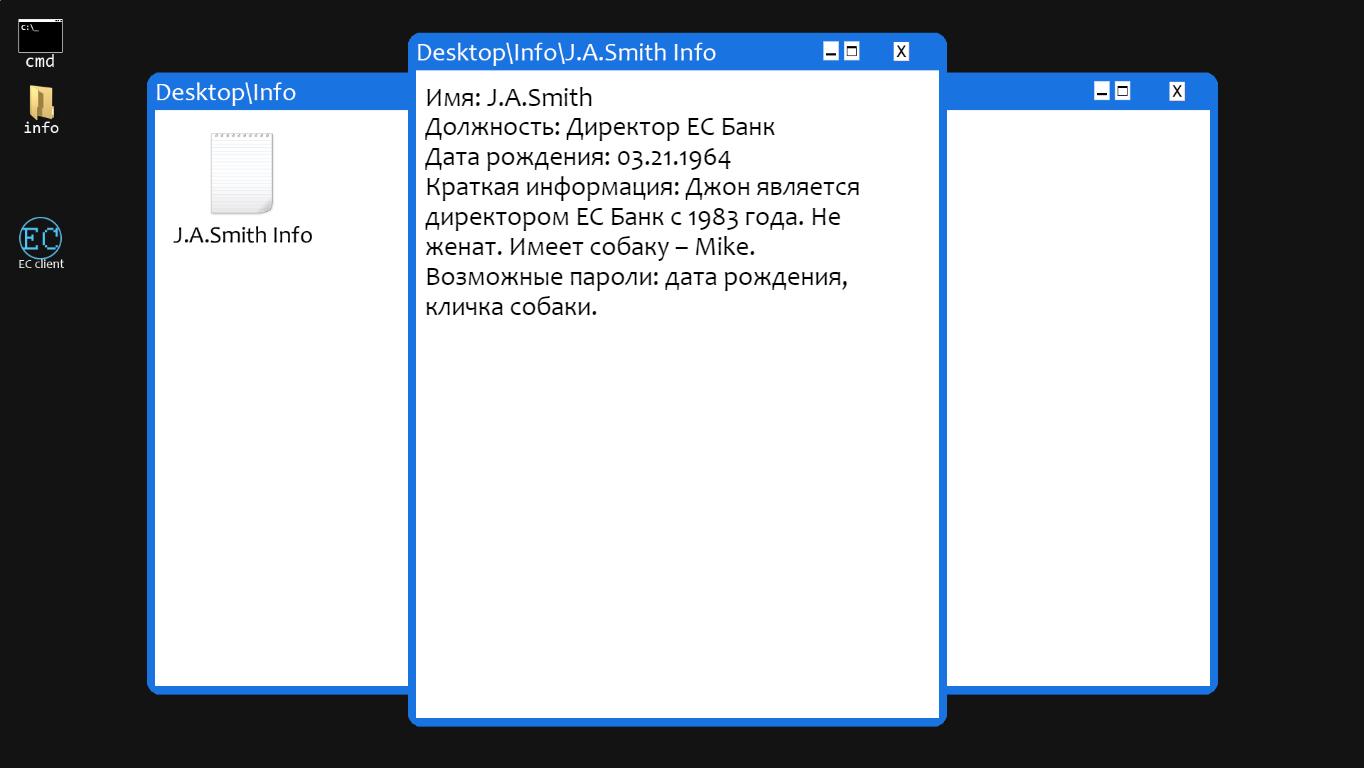The height and width of the screenshot is (768, 1364).
Task: Close the J.A.Smith Info document window
Action: point(901,52)
